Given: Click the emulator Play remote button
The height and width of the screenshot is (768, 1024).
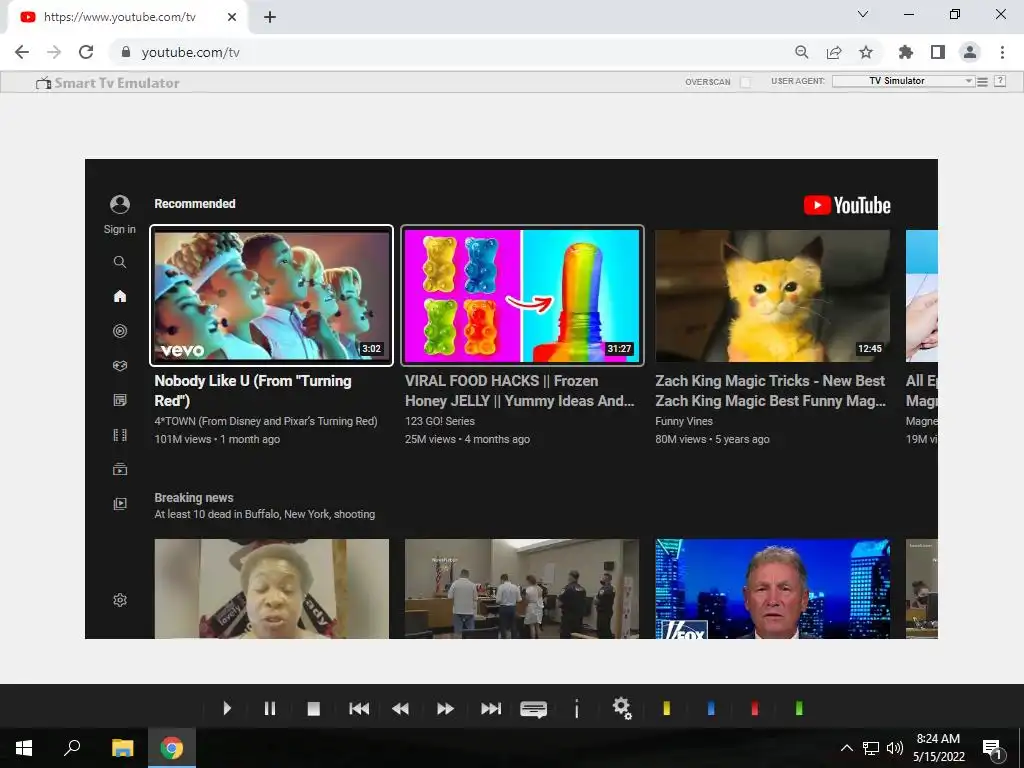Looking at the screenshot, I should 227,709.
